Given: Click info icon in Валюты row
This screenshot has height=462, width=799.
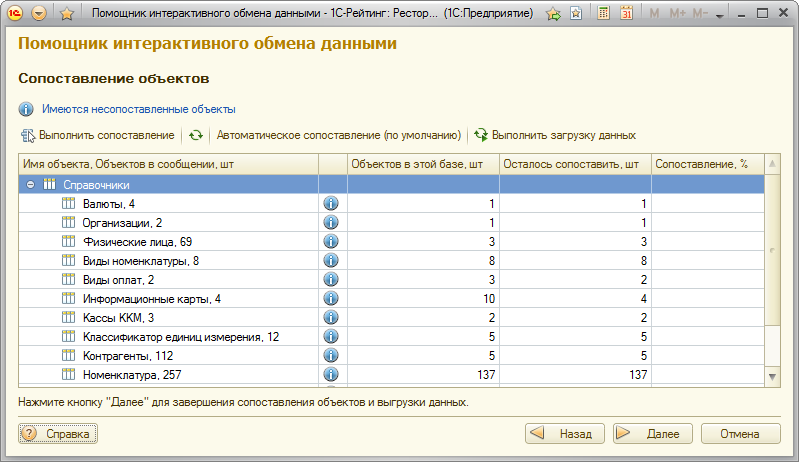Looking at the screenshot, I should tap(331, 204).
